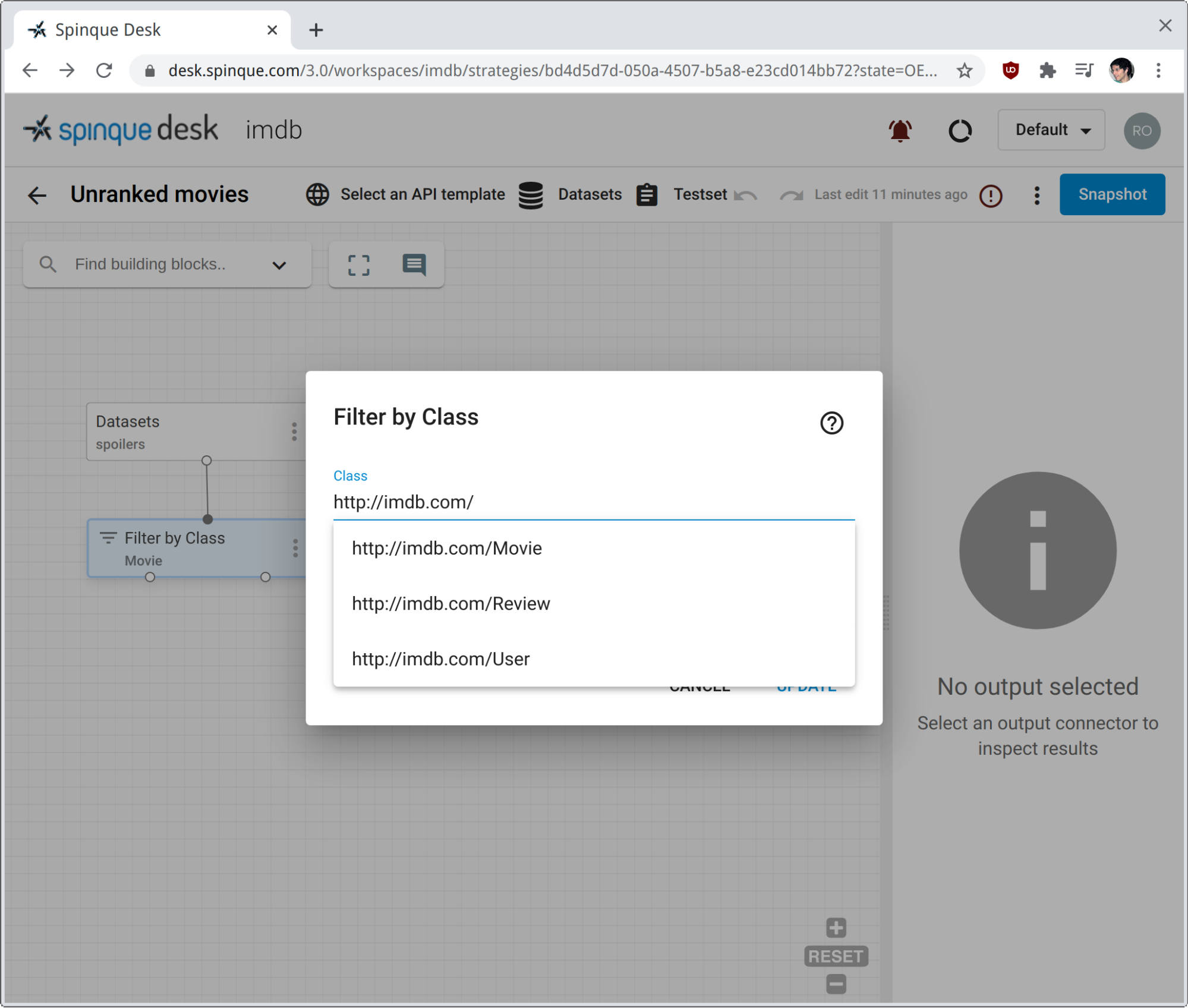Open the browser extensions puzzle icon
Viewport: 1188px width, 1008px height.
point(1047,71)
